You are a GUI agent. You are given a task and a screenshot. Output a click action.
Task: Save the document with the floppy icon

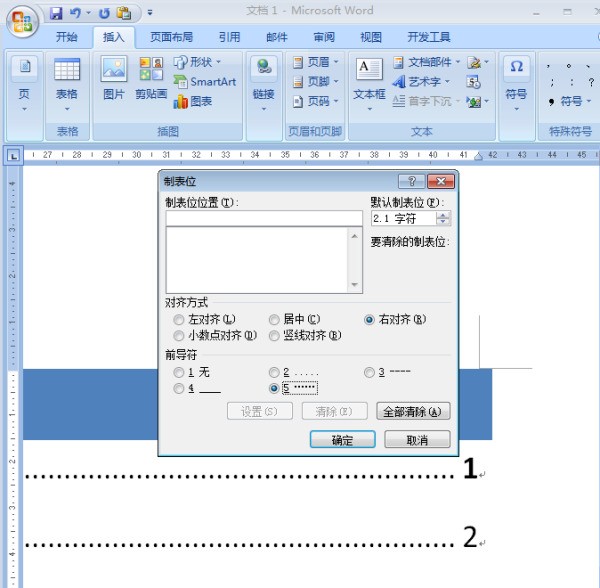point(56,14)
